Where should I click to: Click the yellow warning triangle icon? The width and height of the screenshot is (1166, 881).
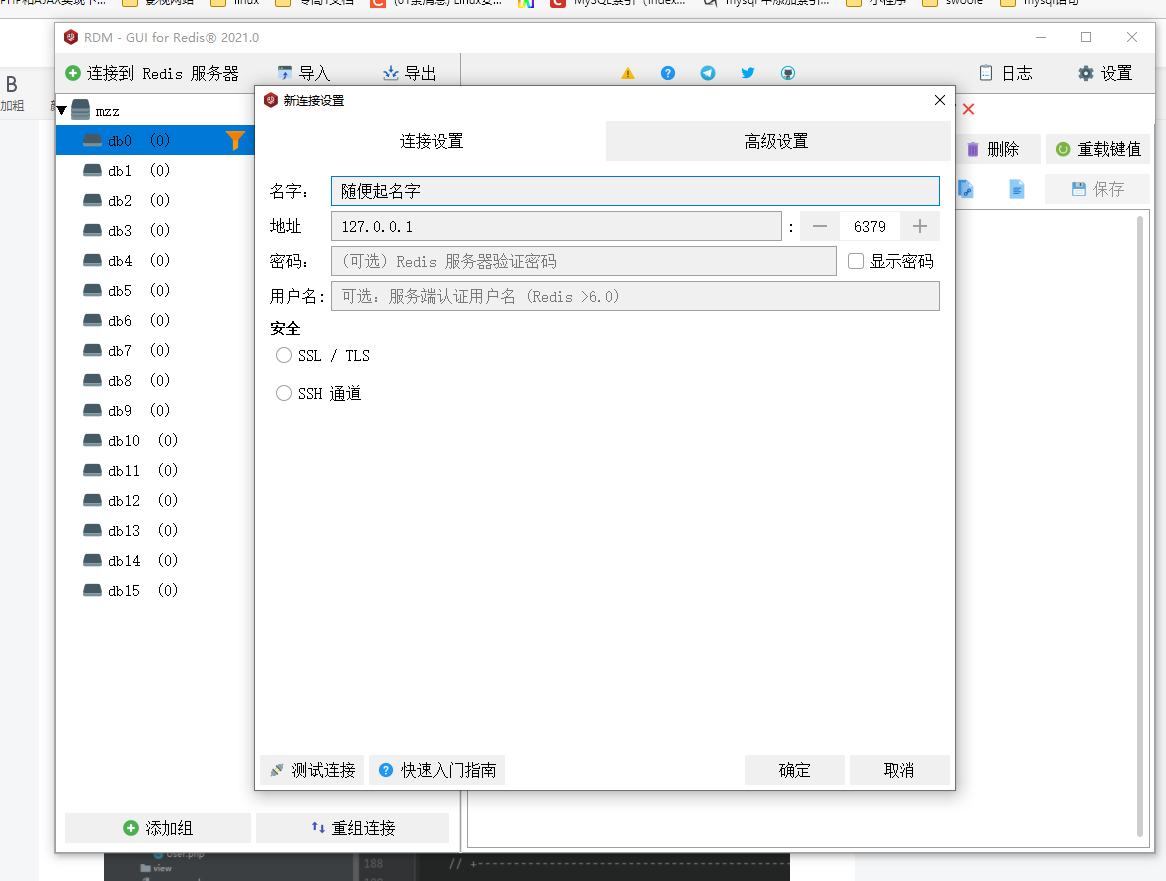coord(627,73)
